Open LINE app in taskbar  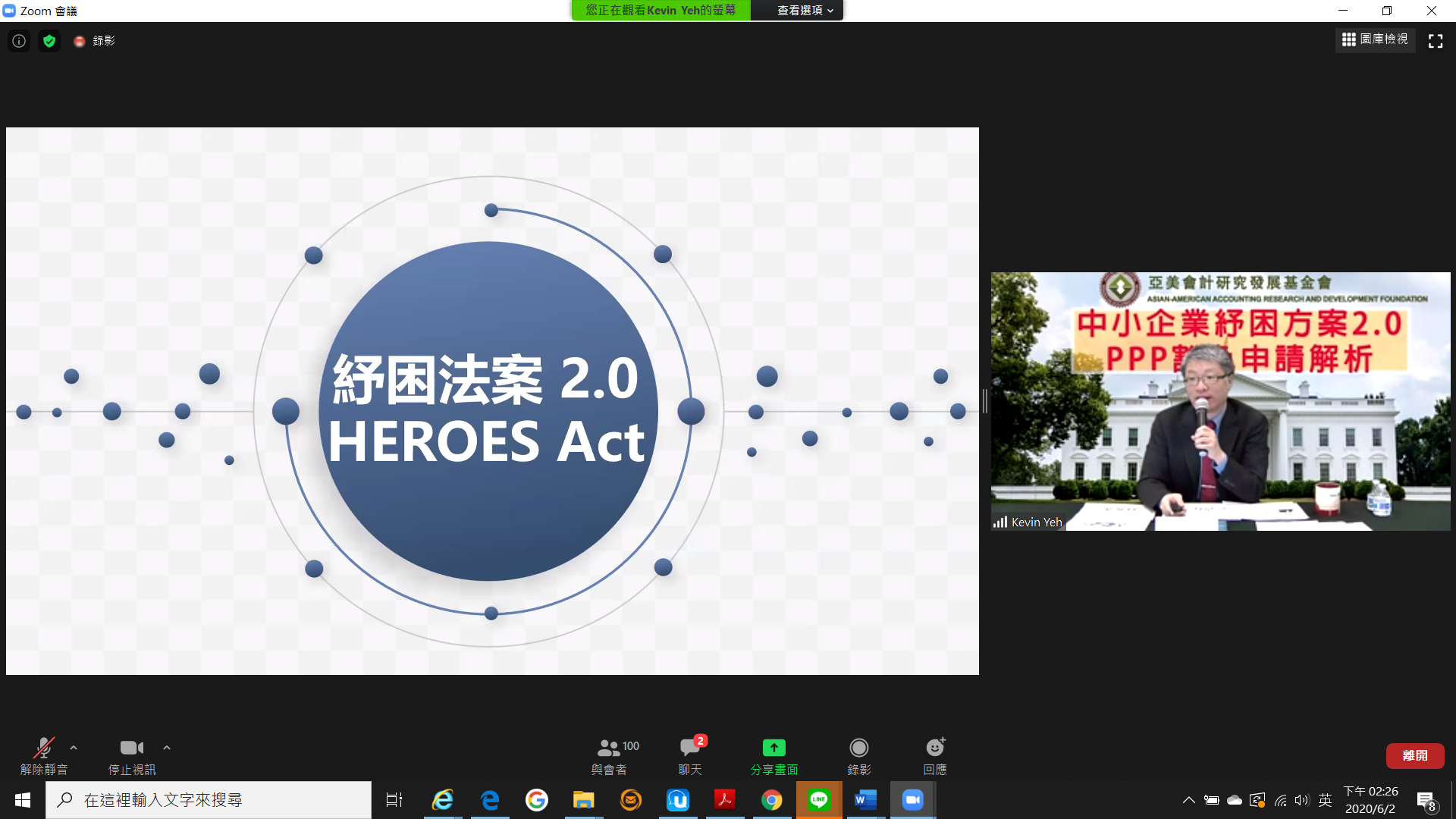[x=819, y=800]
